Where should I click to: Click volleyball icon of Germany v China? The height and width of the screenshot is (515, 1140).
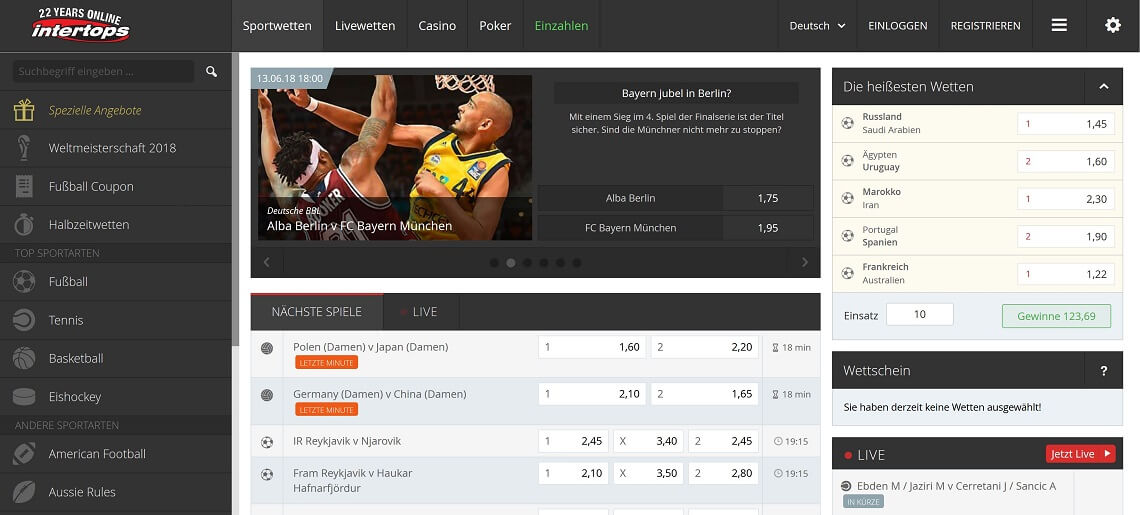coord(267,395)
